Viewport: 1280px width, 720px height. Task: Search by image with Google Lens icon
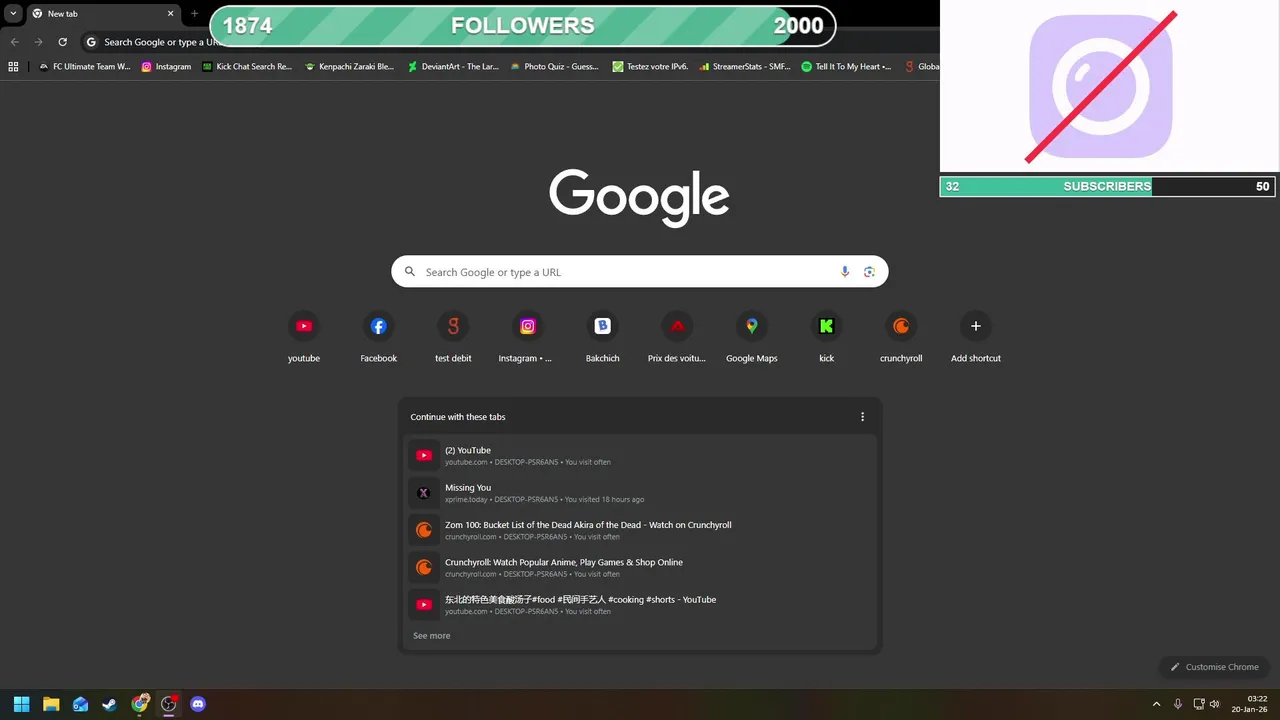coord(869,272)
